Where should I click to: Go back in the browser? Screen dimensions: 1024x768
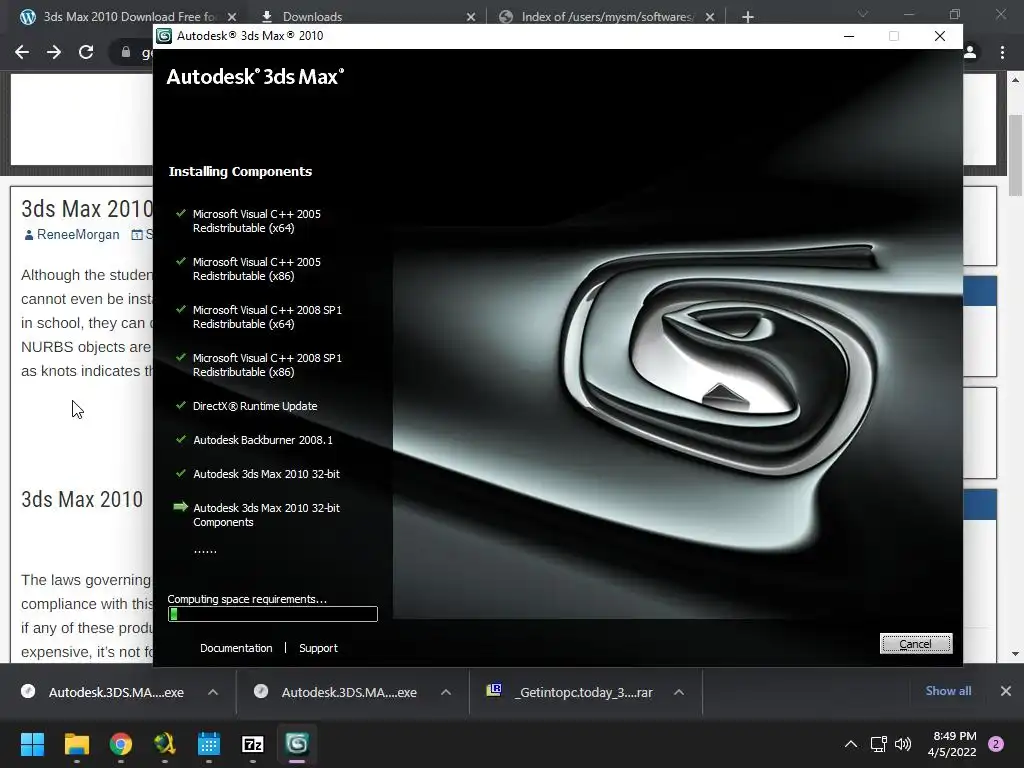[x=22, y=52]
